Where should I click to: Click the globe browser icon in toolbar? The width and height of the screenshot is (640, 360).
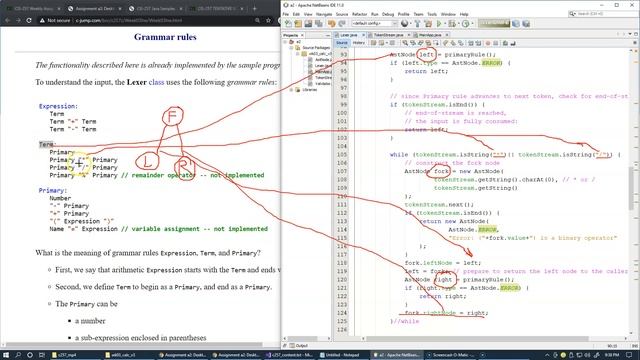pos(404,24)
